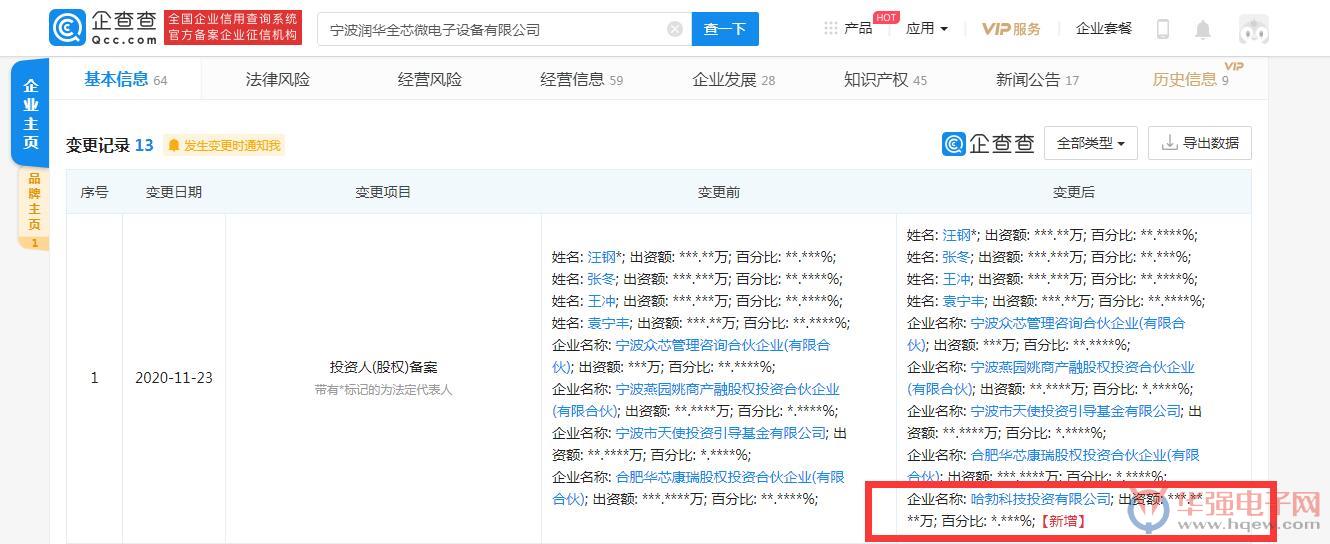Screen dimensions: 1330x544
Task: Switch to 新闻公告 tab
Action: click(x=1037, y=79)
